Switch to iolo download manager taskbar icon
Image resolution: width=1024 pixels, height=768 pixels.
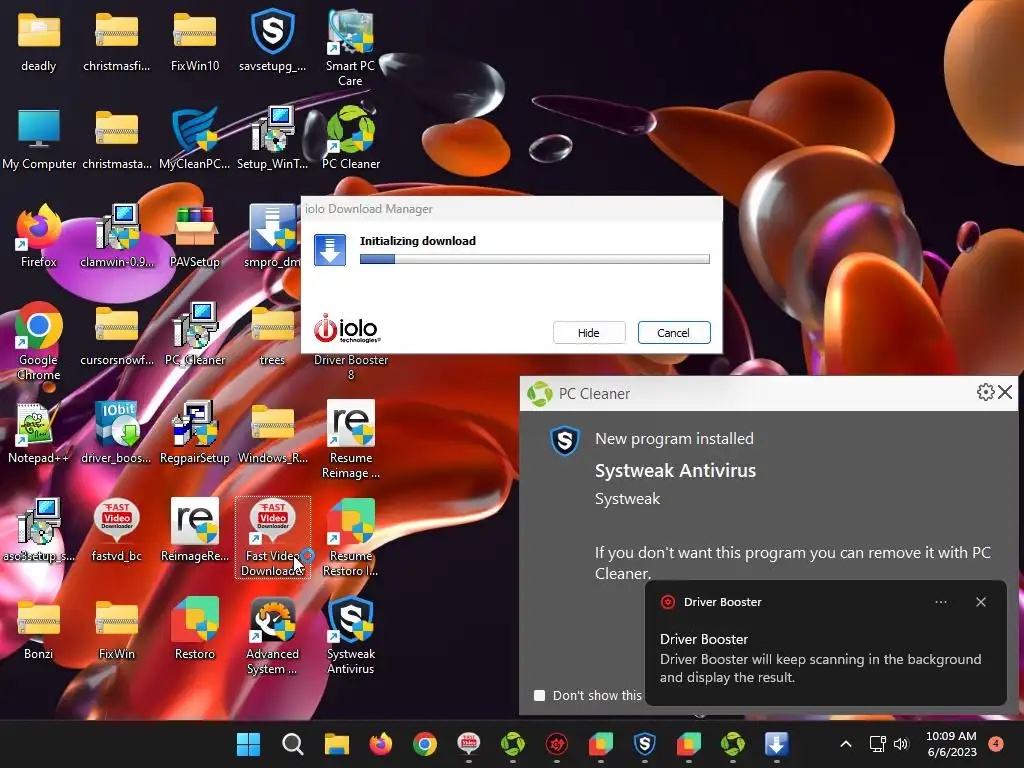tap(776, 744)
